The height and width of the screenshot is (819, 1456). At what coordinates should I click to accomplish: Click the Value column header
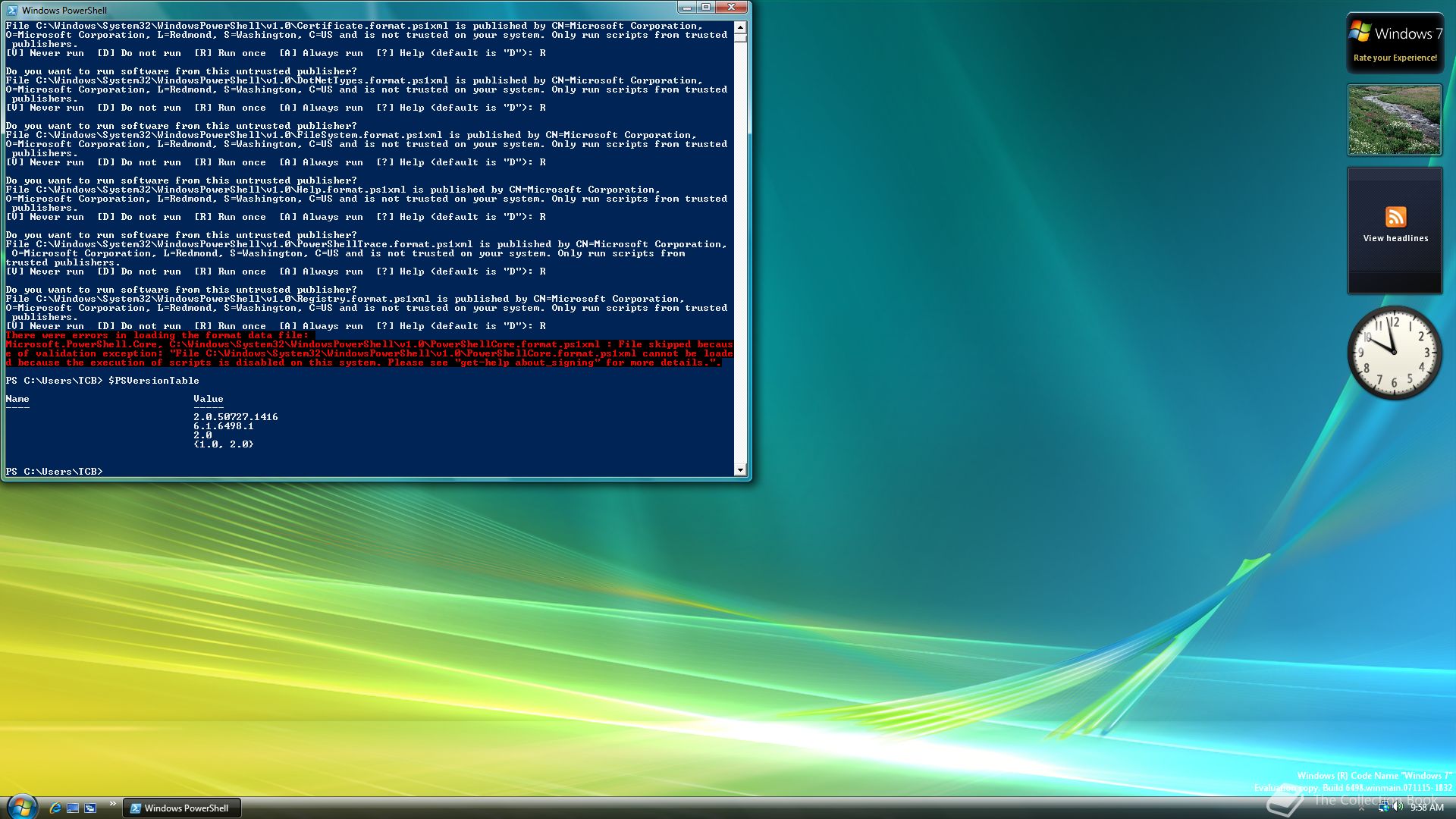(x=209, y=399)
